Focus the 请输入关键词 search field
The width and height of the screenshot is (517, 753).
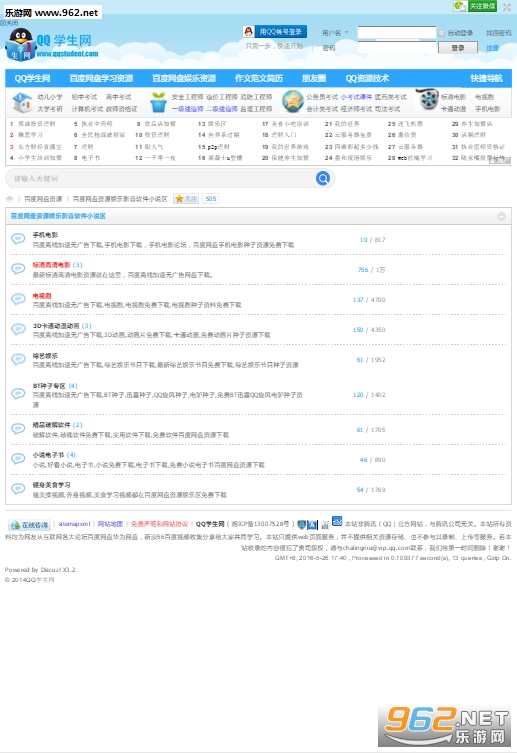pos(160,179)
